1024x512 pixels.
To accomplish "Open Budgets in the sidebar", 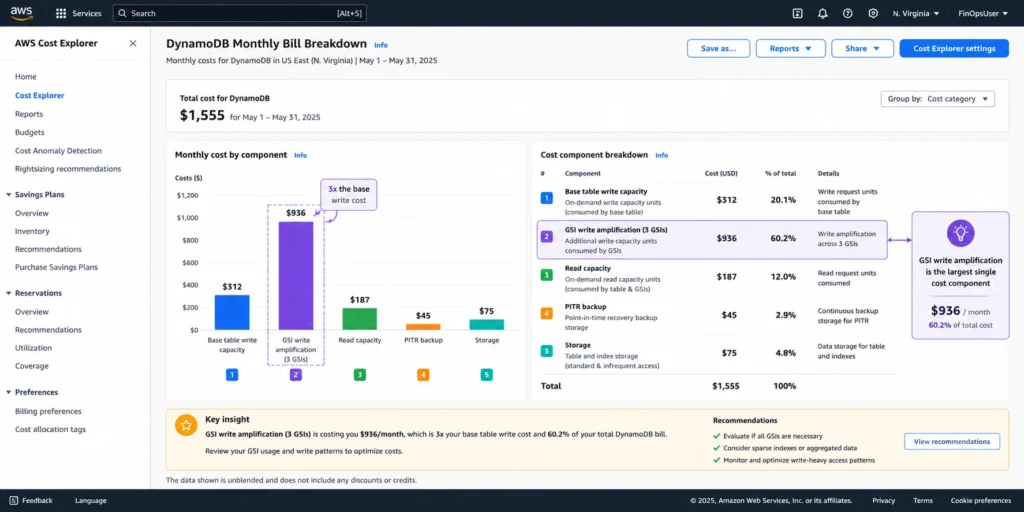I will 29,132.
